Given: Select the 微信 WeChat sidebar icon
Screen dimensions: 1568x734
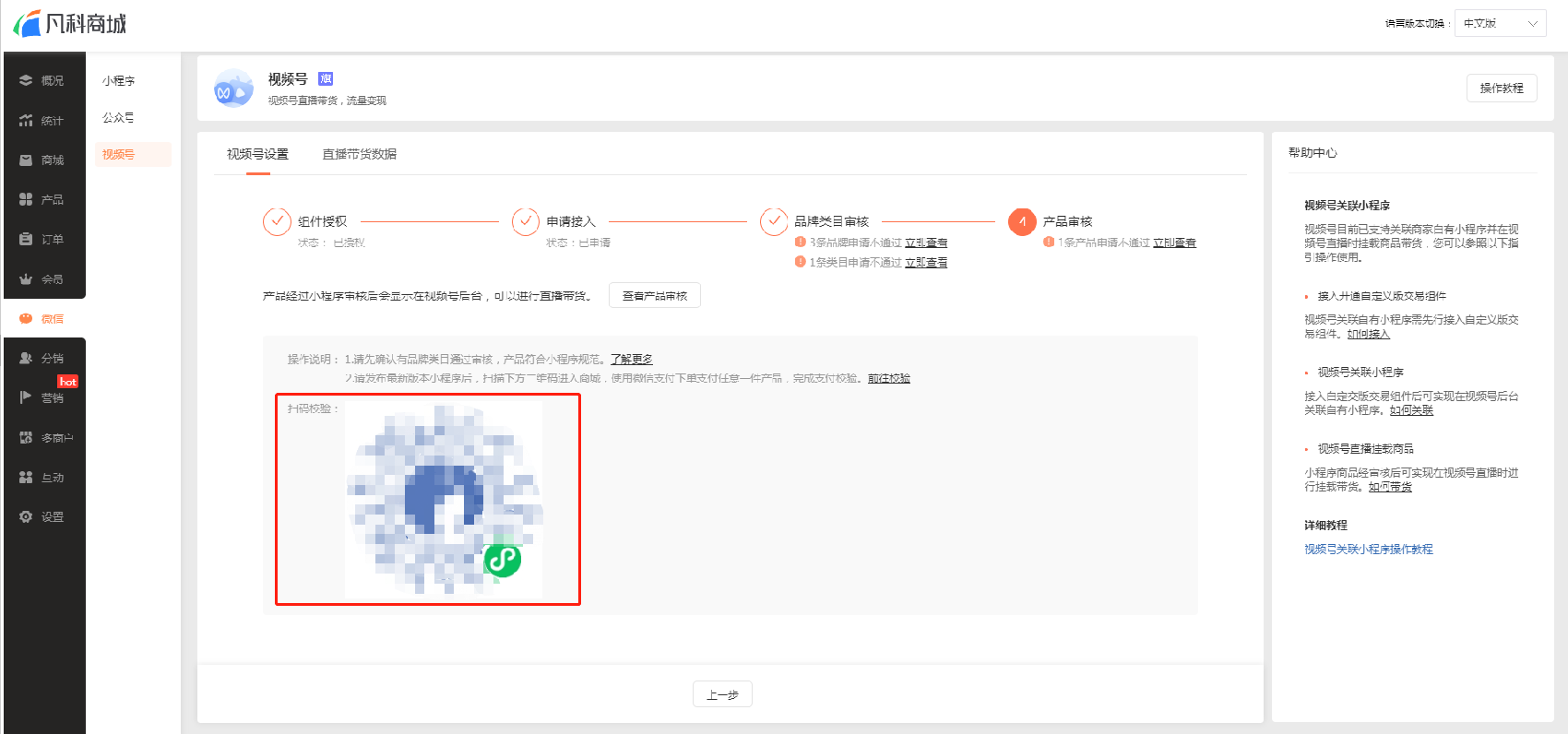Looking at the screenshot, I should 26,318.
